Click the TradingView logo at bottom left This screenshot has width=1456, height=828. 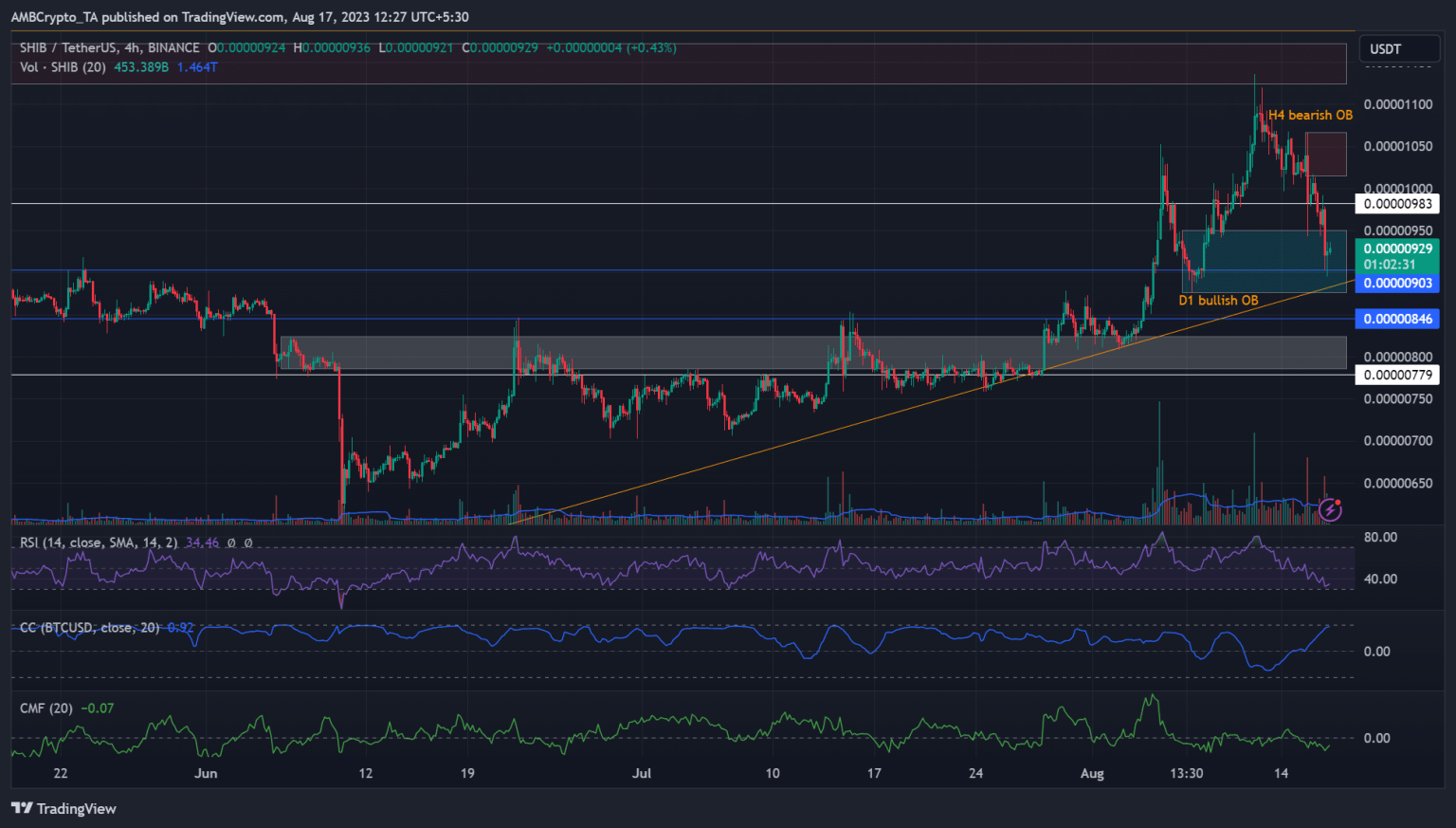coord(64,808)
